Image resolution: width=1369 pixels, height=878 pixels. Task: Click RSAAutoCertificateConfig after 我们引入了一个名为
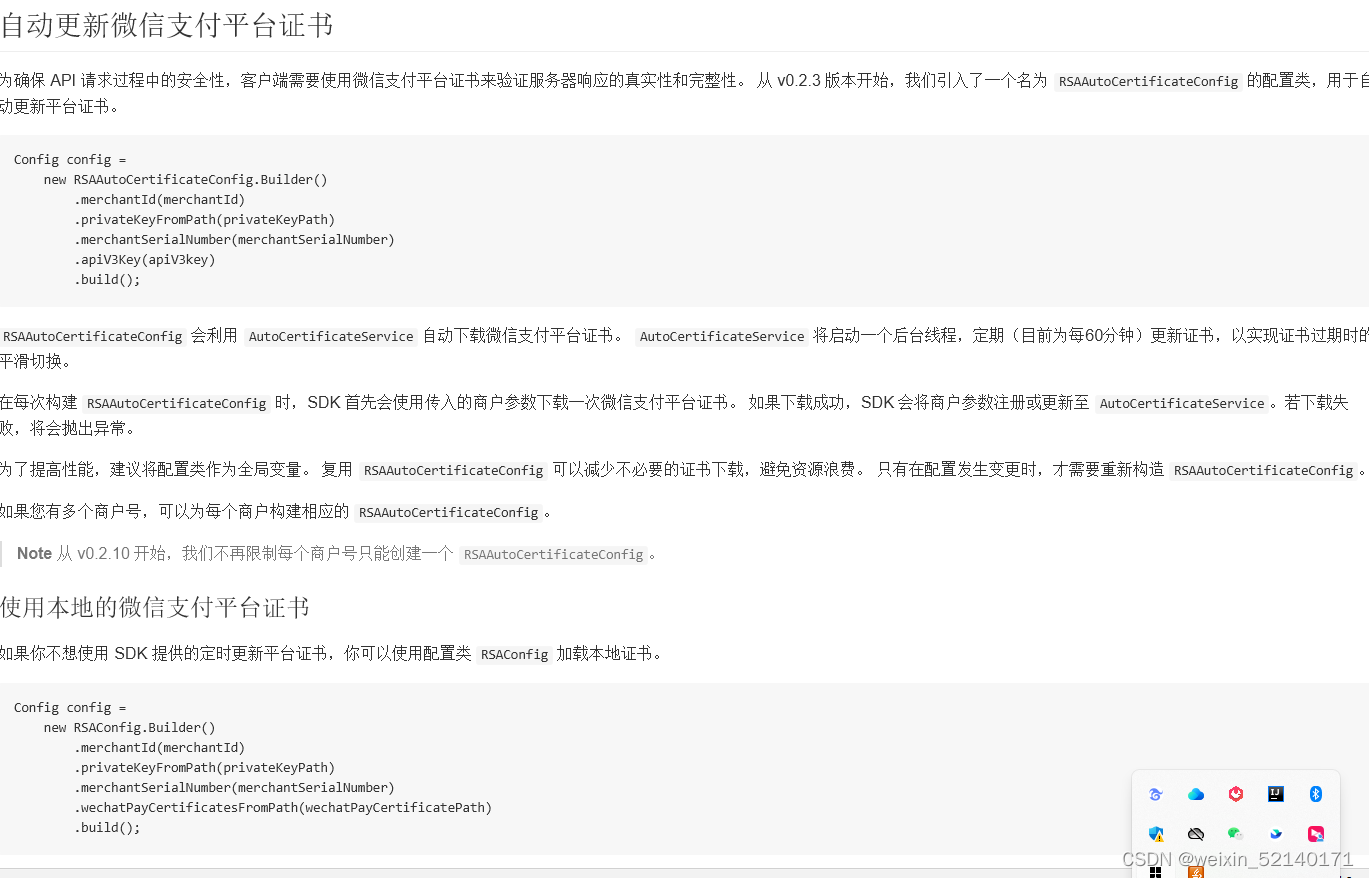click(x=1149, y=82)
